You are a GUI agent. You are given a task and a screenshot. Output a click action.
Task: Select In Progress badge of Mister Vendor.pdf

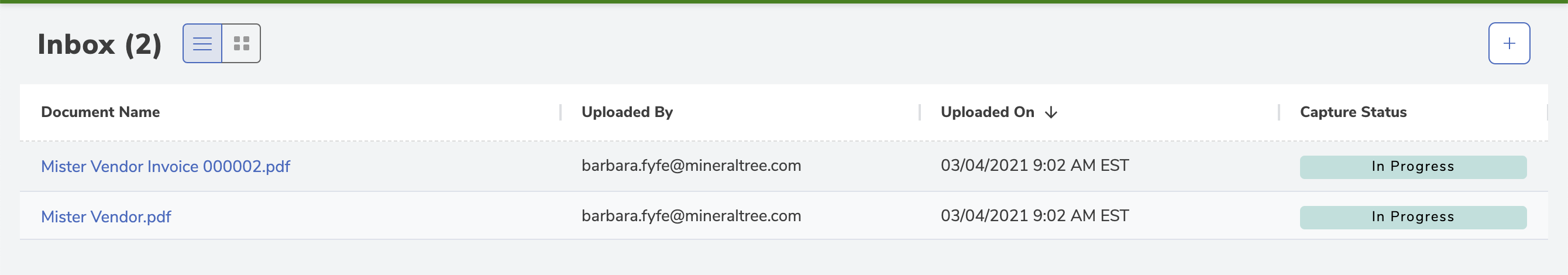click(x=1413, y=217)
